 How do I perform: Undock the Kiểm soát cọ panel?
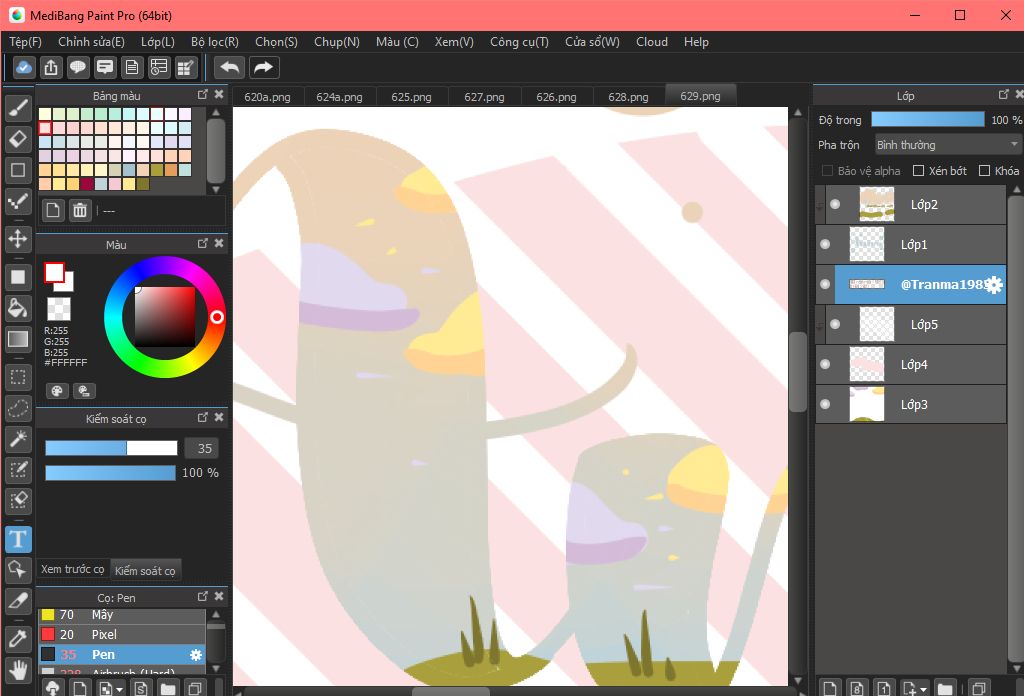(x=202, y=417)
